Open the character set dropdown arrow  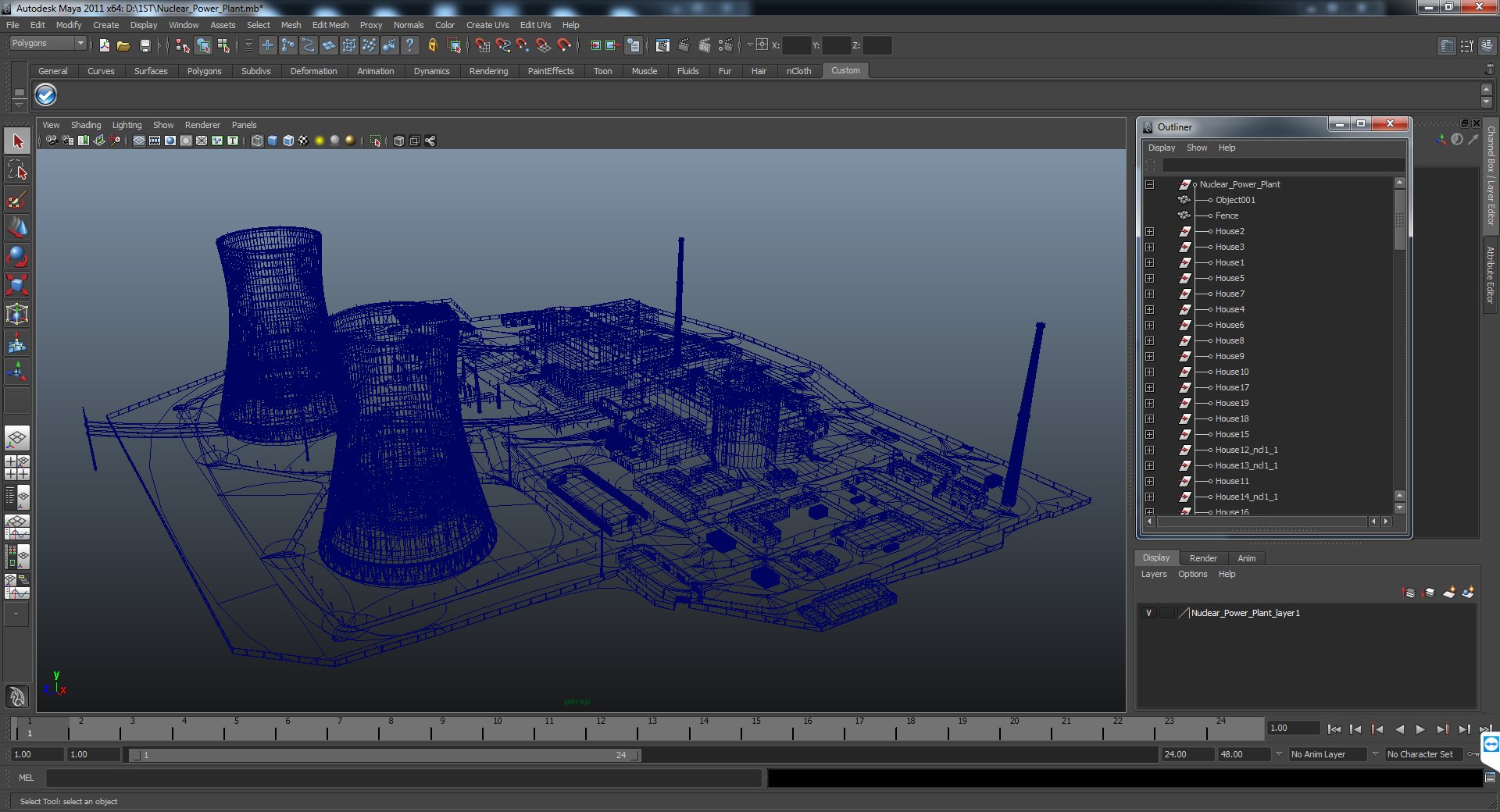tap(1376, 754)
